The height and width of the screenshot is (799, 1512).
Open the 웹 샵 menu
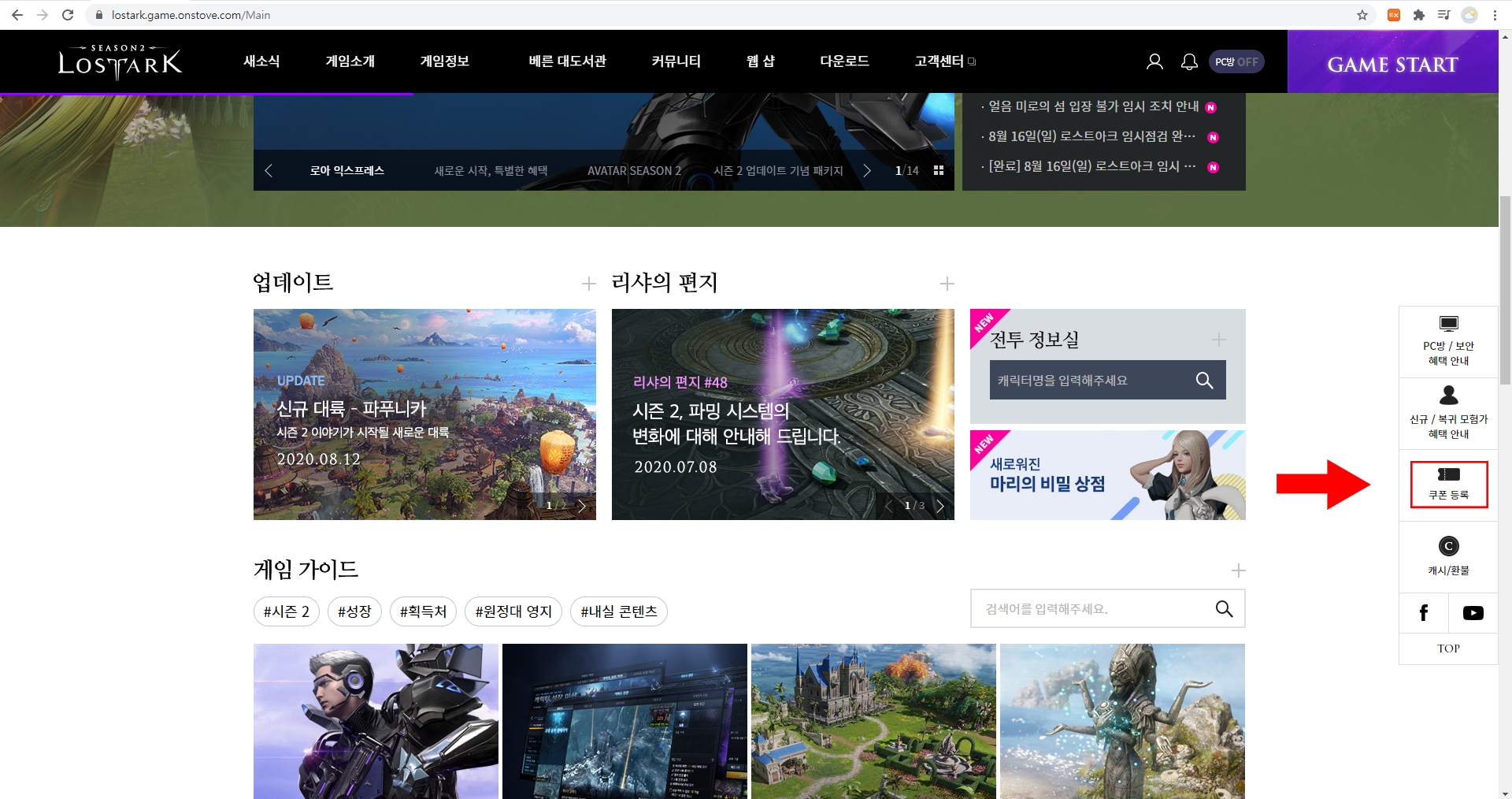coord(761,61)
